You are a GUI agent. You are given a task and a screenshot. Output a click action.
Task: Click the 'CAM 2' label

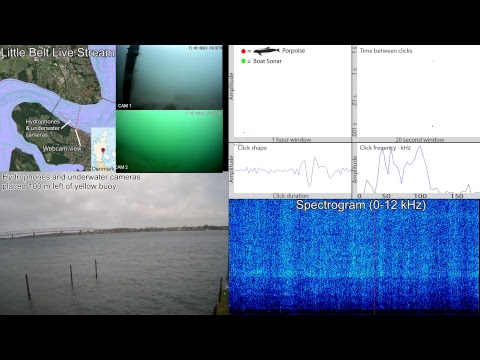tap(122, 167)
